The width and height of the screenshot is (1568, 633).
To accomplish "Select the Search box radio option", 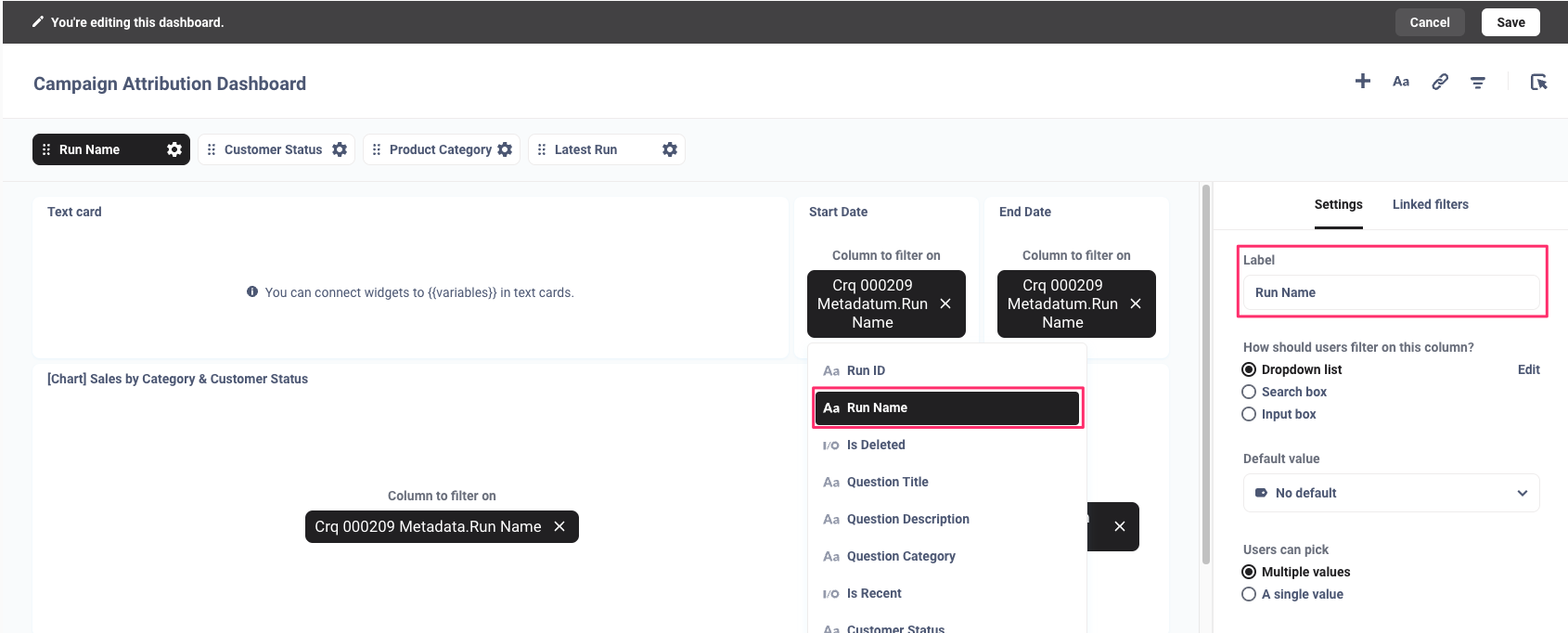I will pos(1249,392).
